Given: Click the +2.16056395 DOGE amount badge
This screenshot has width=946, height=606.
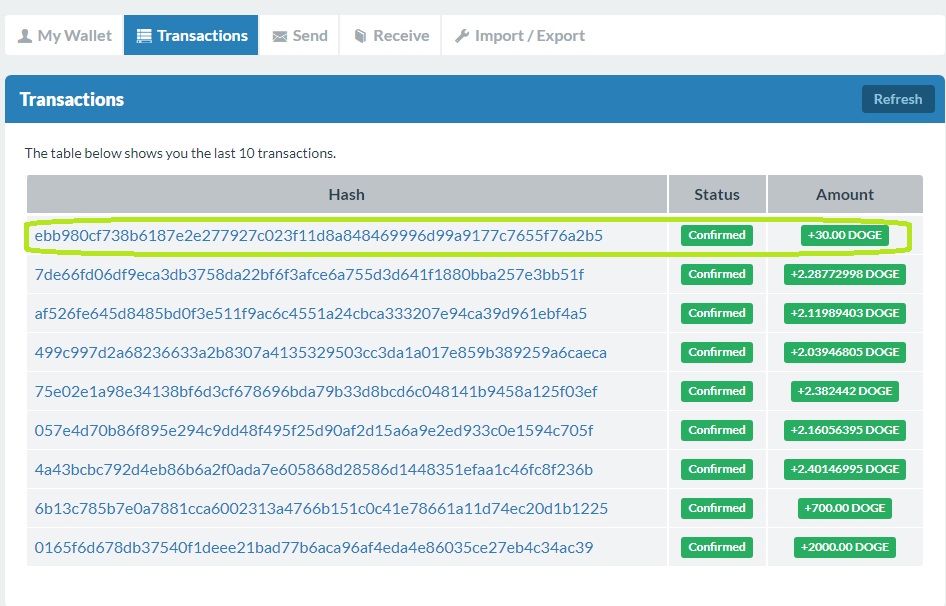Looking at the screenshot, I should (845, 430).
